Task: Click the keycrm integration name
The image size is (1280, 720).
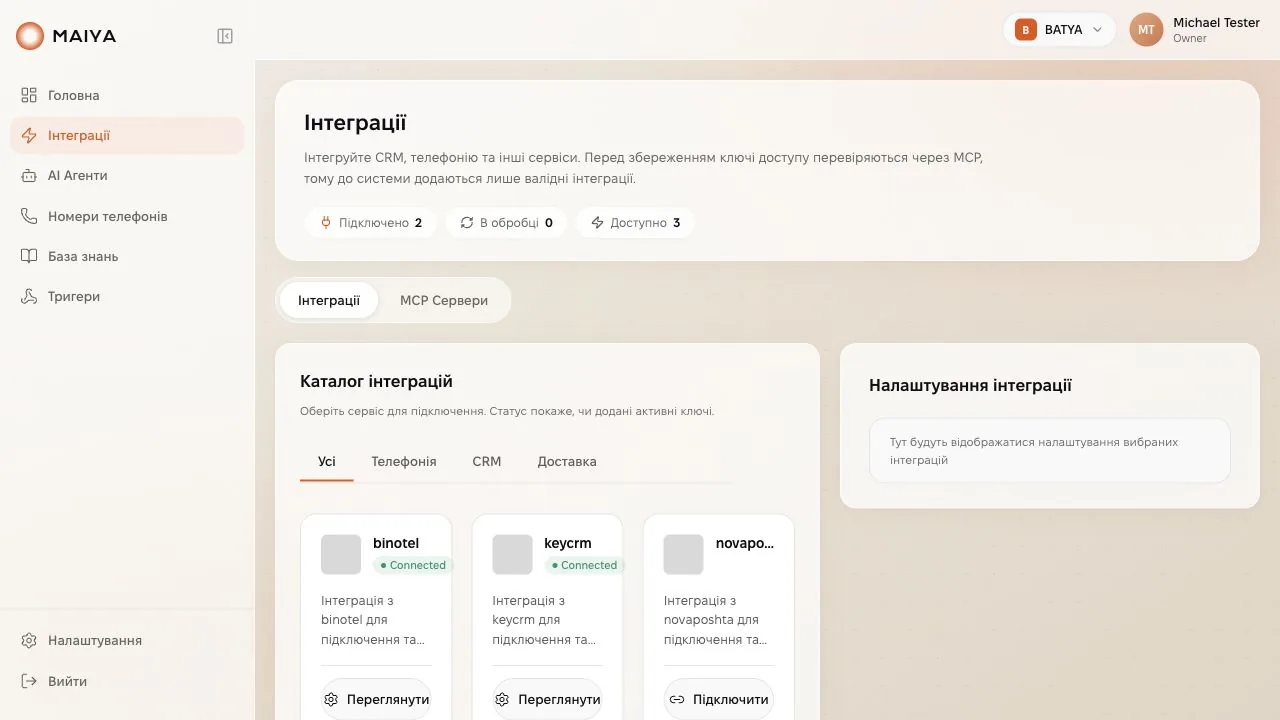Action: (568, 543)
